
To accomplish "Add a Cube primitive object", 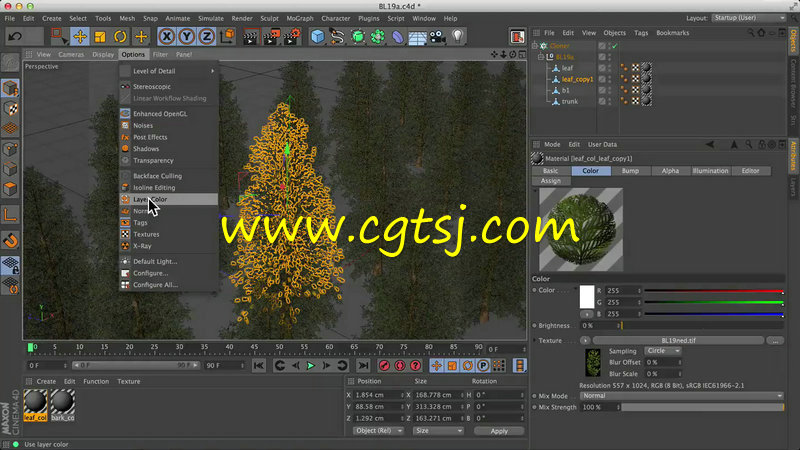I will [317, 37].
